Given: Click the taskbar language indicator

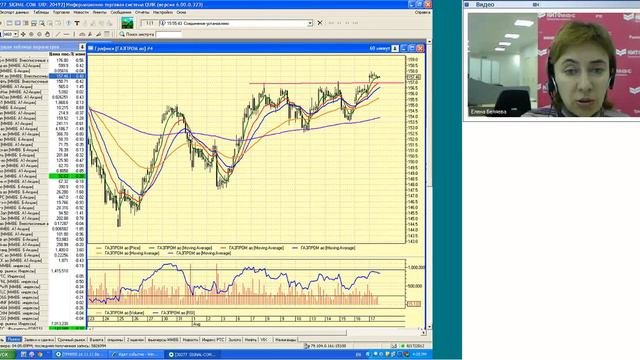Looking at the screenshot, I should tap(358, 354).
